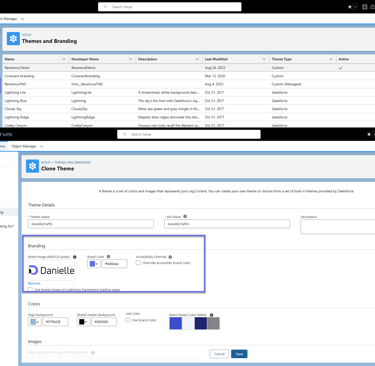
Task: Open the Developer Name column dropdown menu
Action: click(130, 59)
